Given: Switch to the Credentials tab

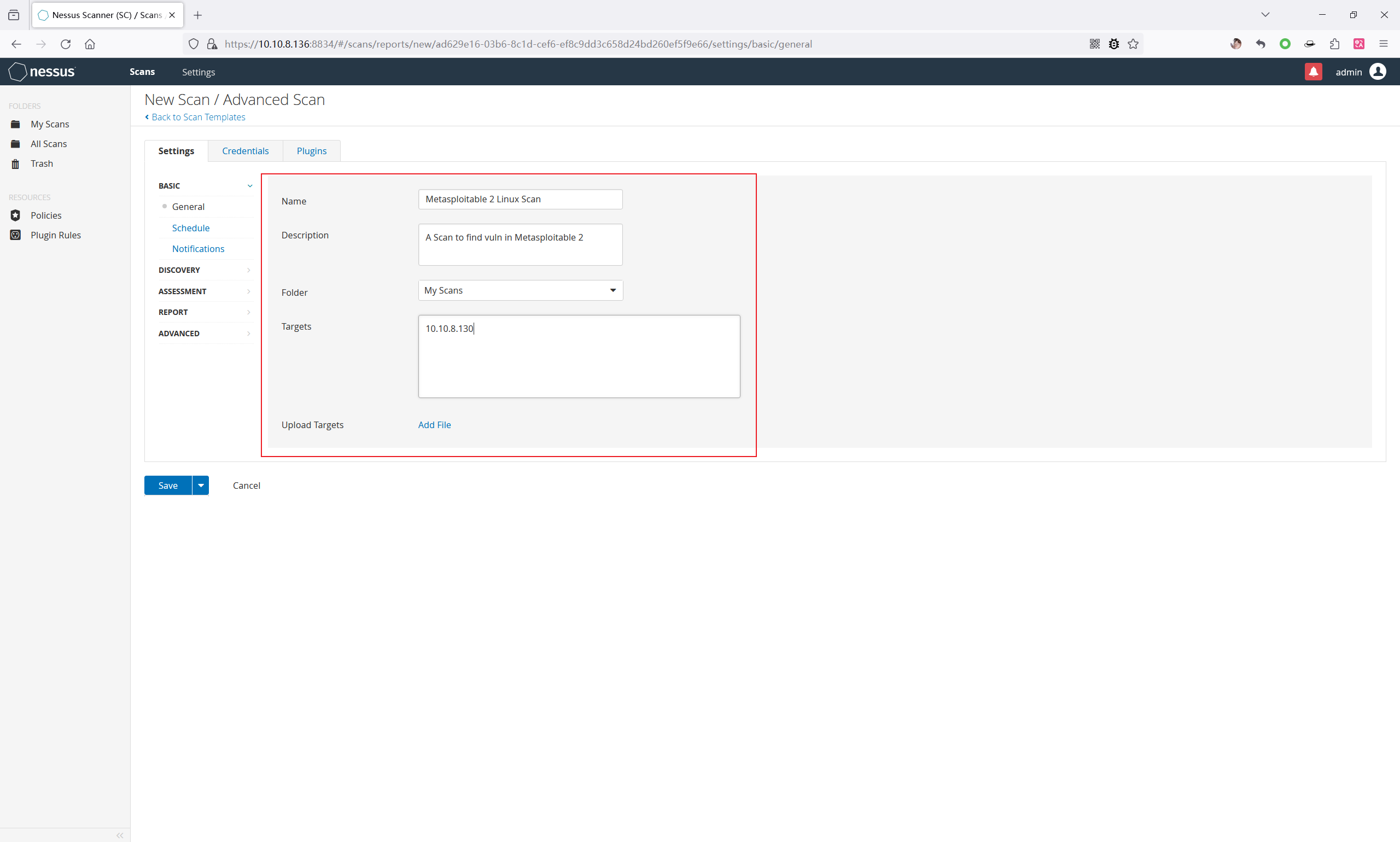Looking at the screenshot, I should pos(245,151).
